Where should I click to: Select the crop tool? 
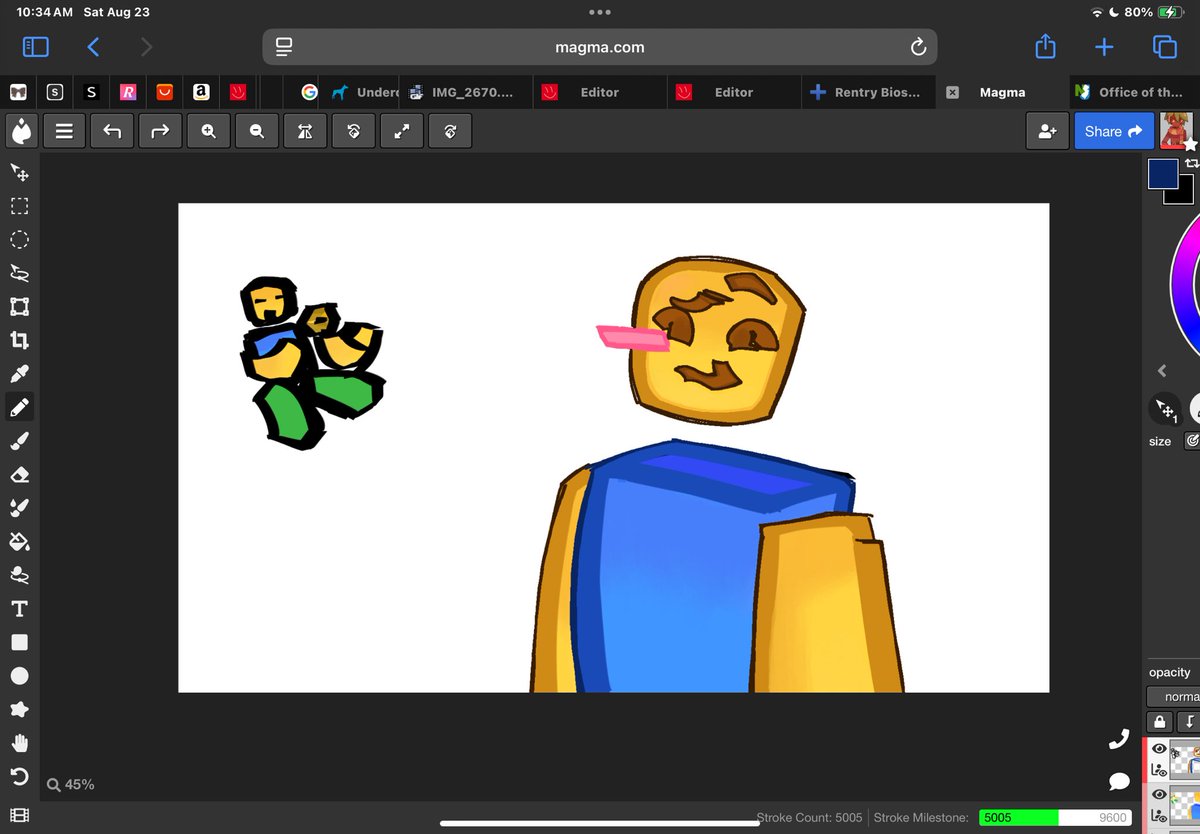[19, 340]
